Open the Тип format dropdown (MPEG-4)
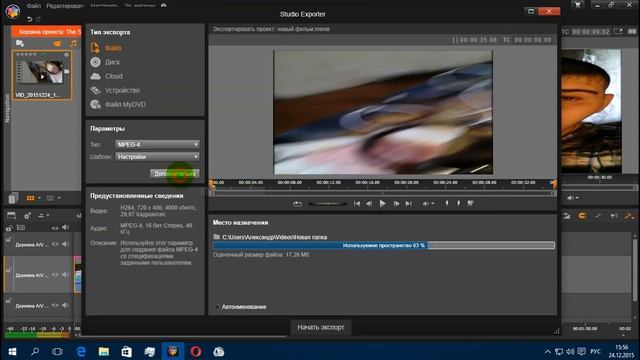This screenshot has height=360, width=640. pyautogui.click(x=158, y=144)
